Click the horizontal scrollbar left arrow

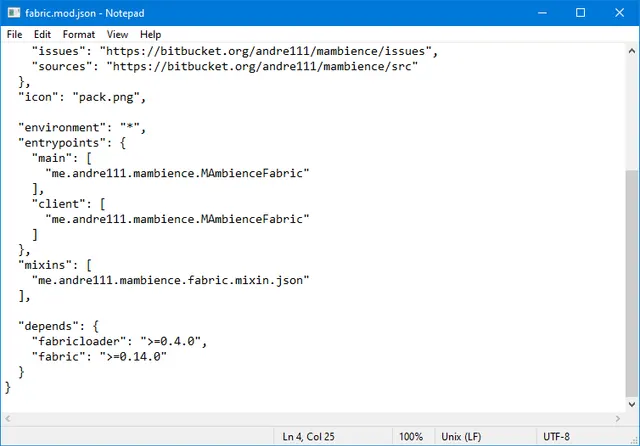(8, 418)
